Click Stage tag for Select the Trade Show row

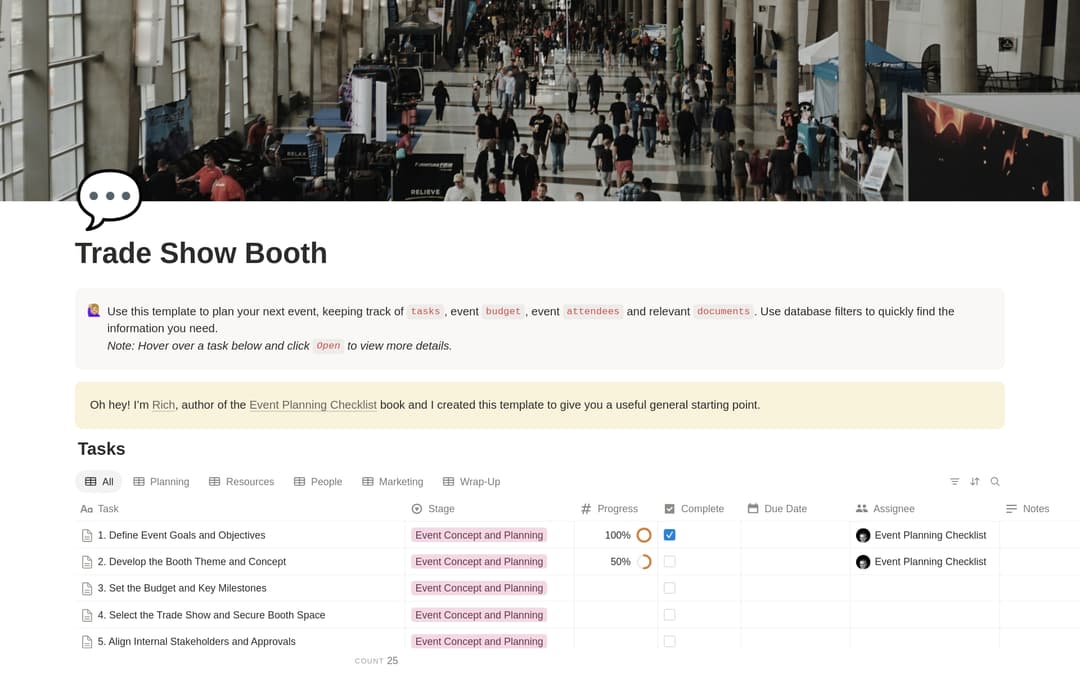point(479,615)
